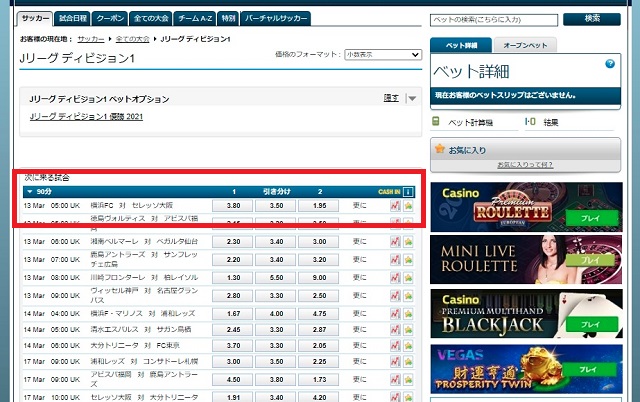Click the 結果 scores icon

[x=530, y=122]
